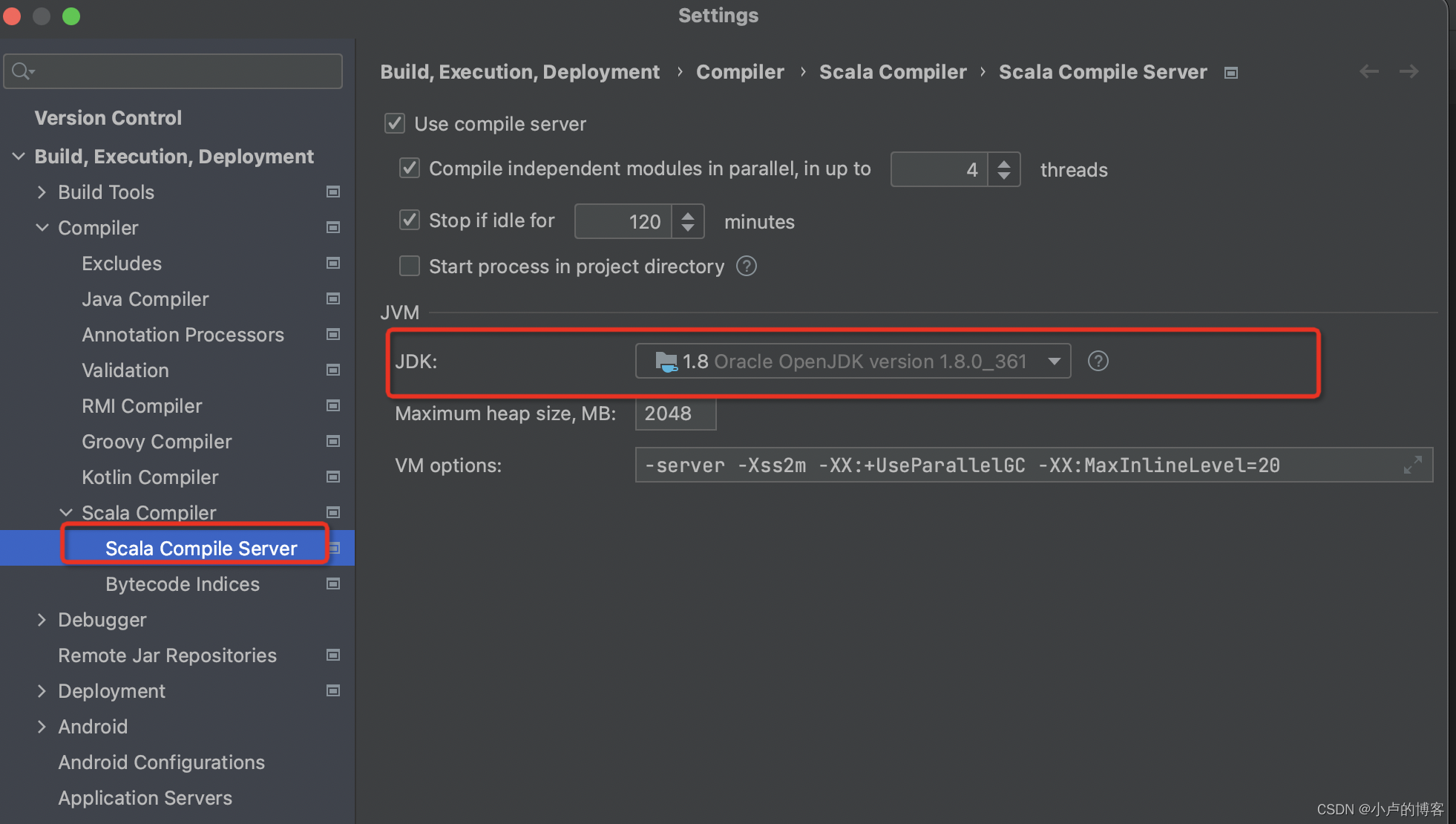Screen dimensions: 1456x824
Task: Toggle Compile independent modules in parallel
Action: (408, 168)
